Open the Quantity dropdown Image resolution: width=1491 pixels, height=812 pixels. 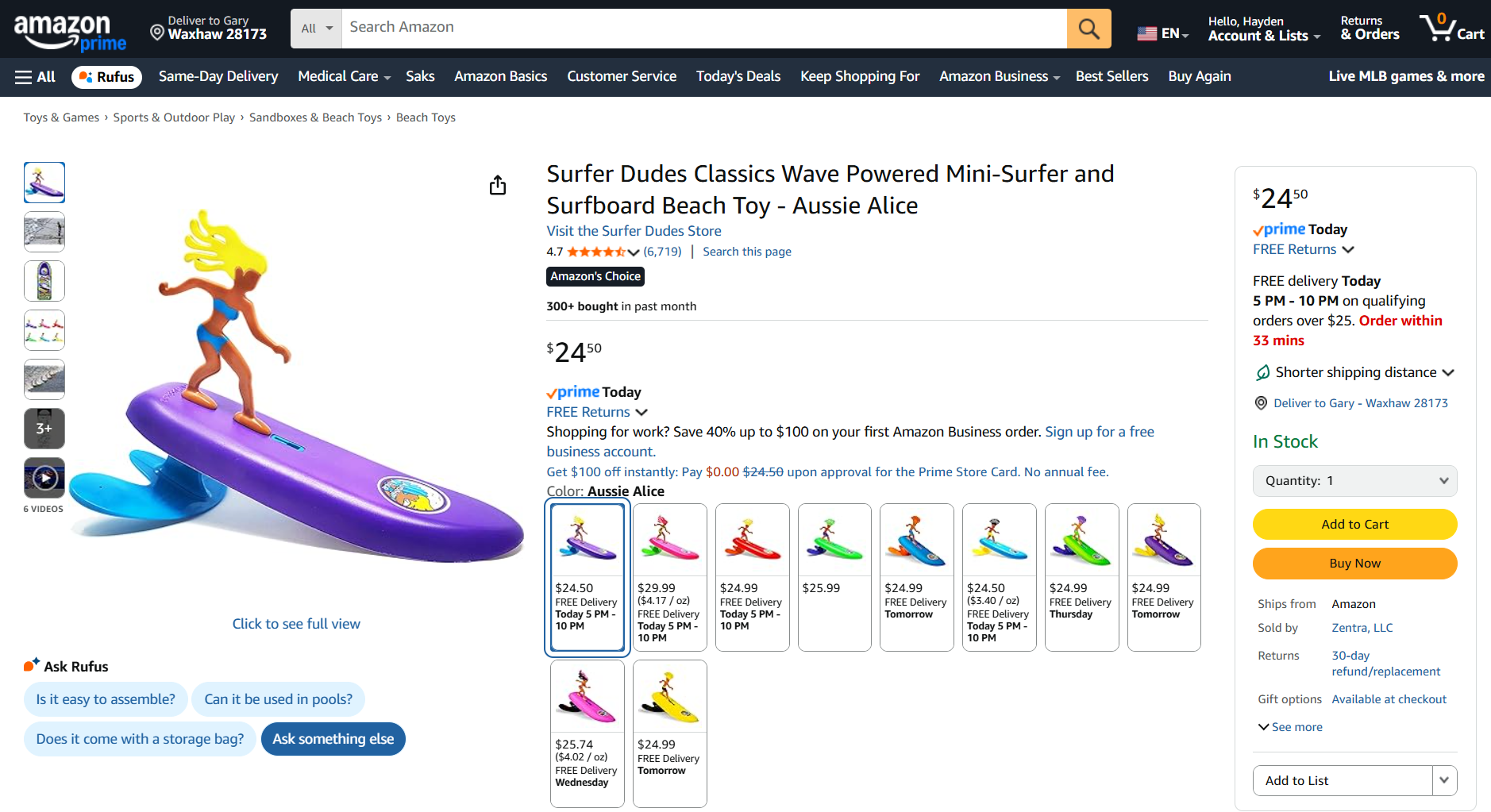1354,481
